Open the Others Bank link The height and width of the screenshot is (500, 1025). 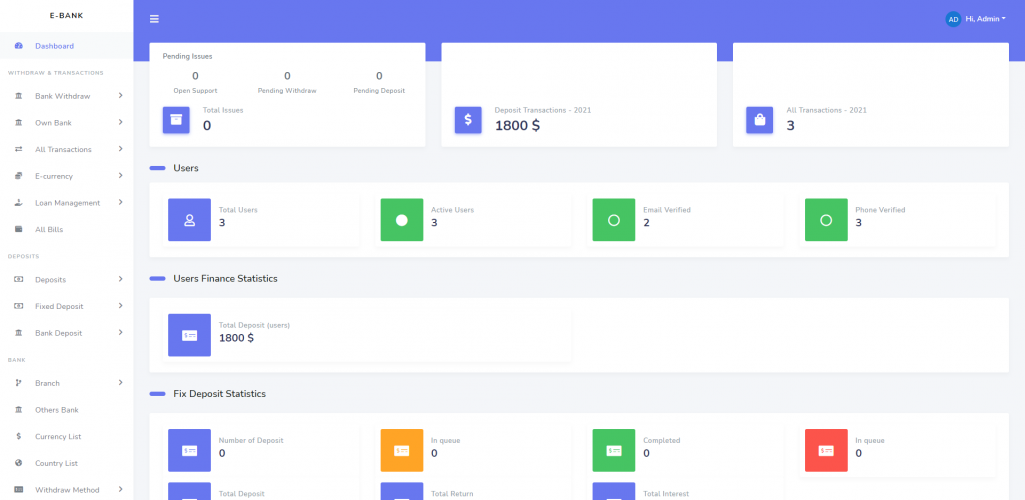[56, 410]
